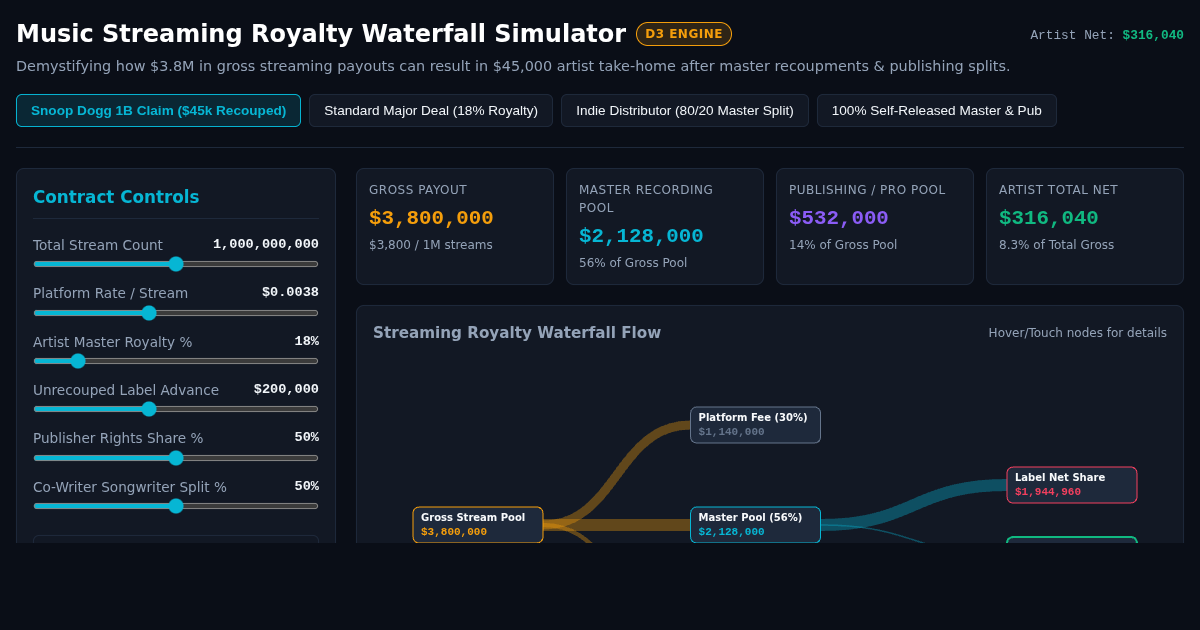
Task: Move Publisher Rights Share % slider
Action: [176, 458]
